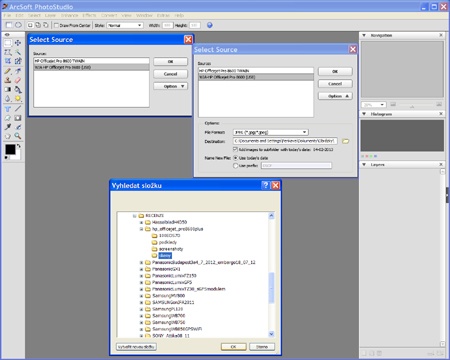This screenshot has height=360, width=450.
Task: Open the Style dropdown set to Normal
Action: click(x=125, y=25)
